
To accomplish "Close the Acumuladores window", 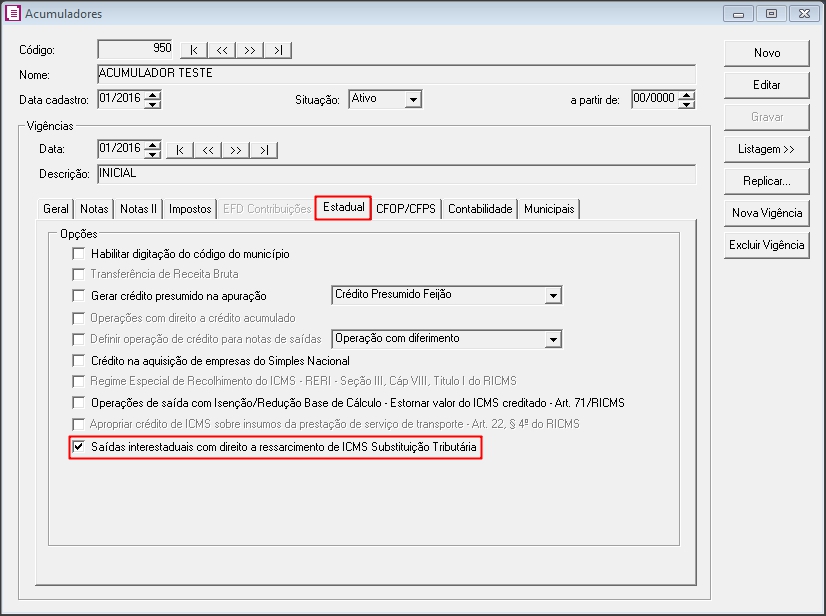I will tap(804, 13).
